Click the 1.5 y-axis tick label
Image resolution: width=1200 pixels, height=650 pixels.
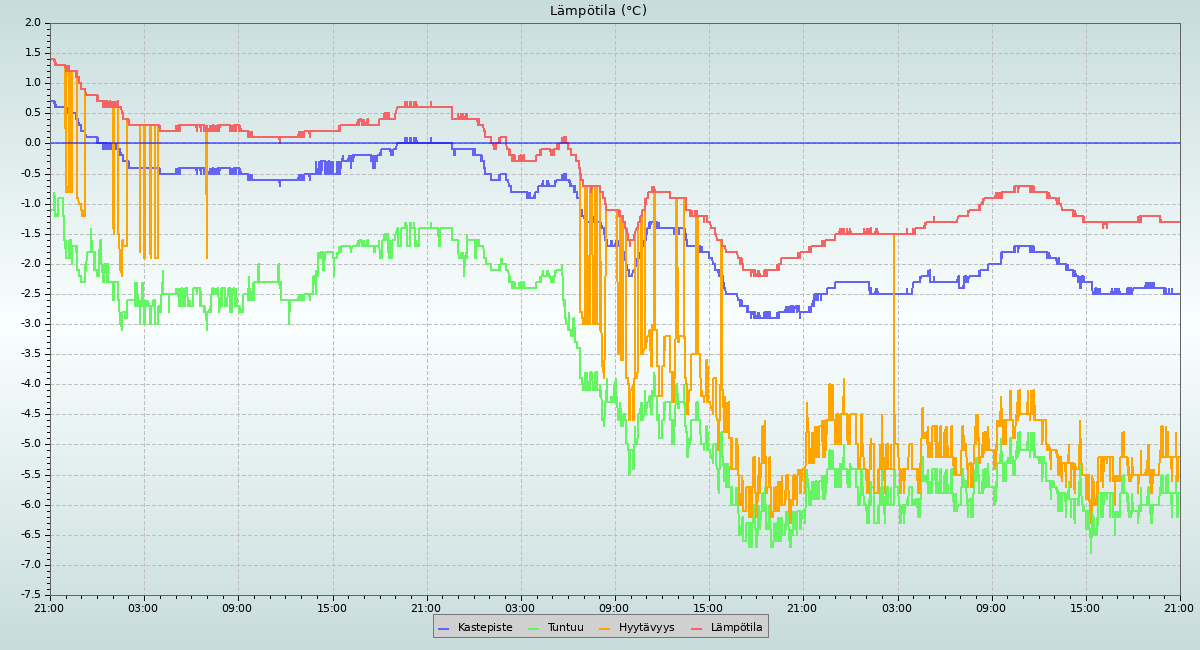[x=32, y=52]
